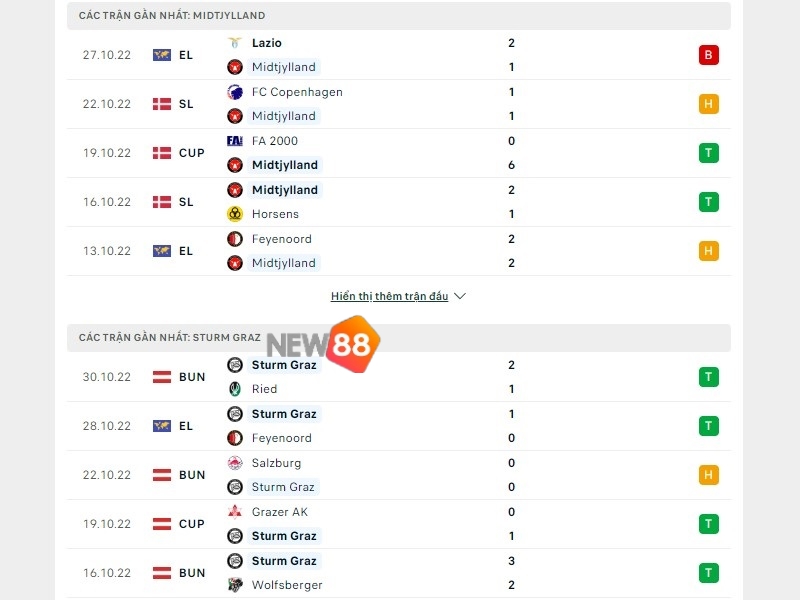
Task: Select the Feyenoord club crest
Action: pos(237,239)
